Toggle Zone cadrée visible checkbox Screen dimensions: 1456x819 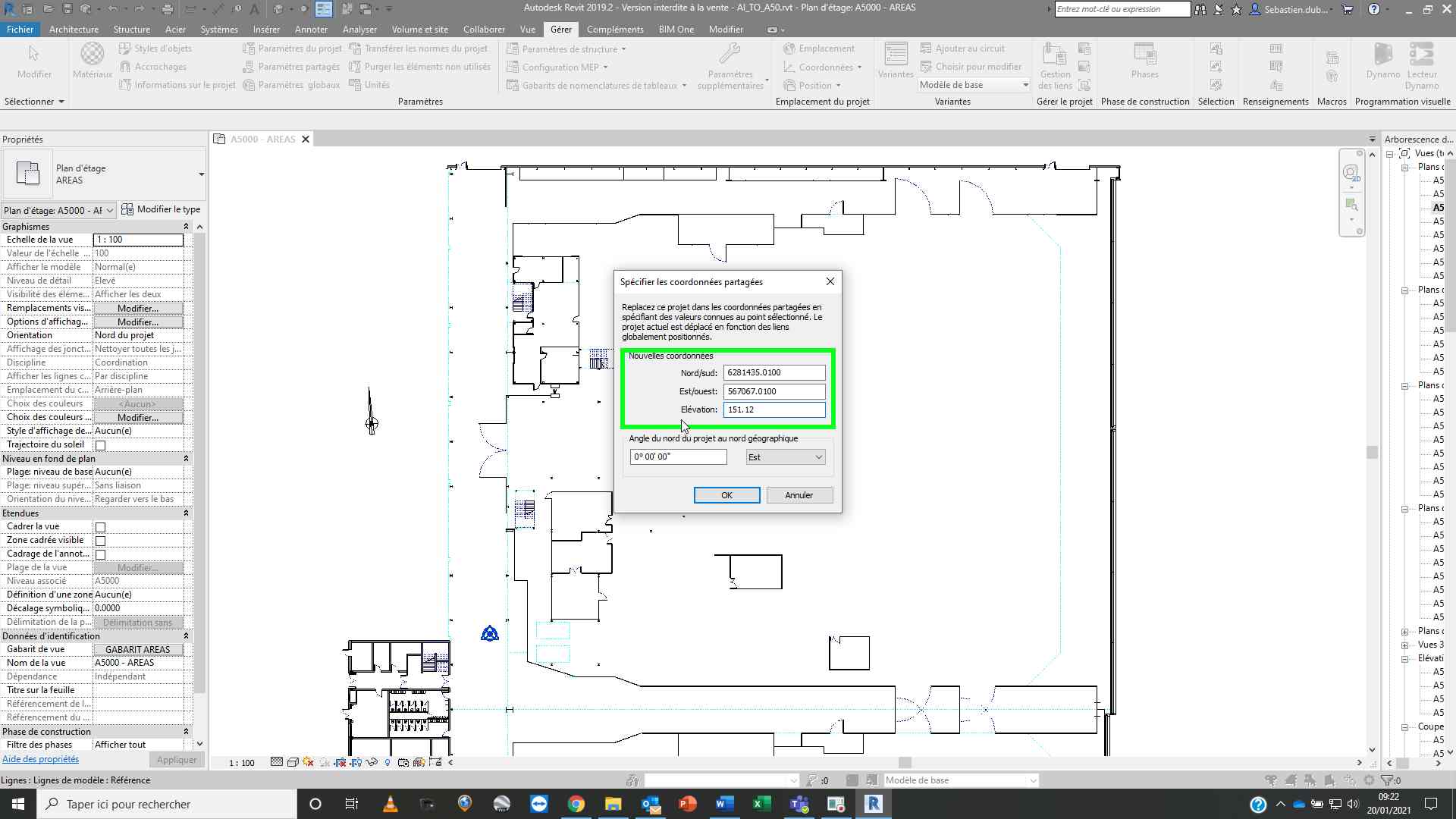100,541
